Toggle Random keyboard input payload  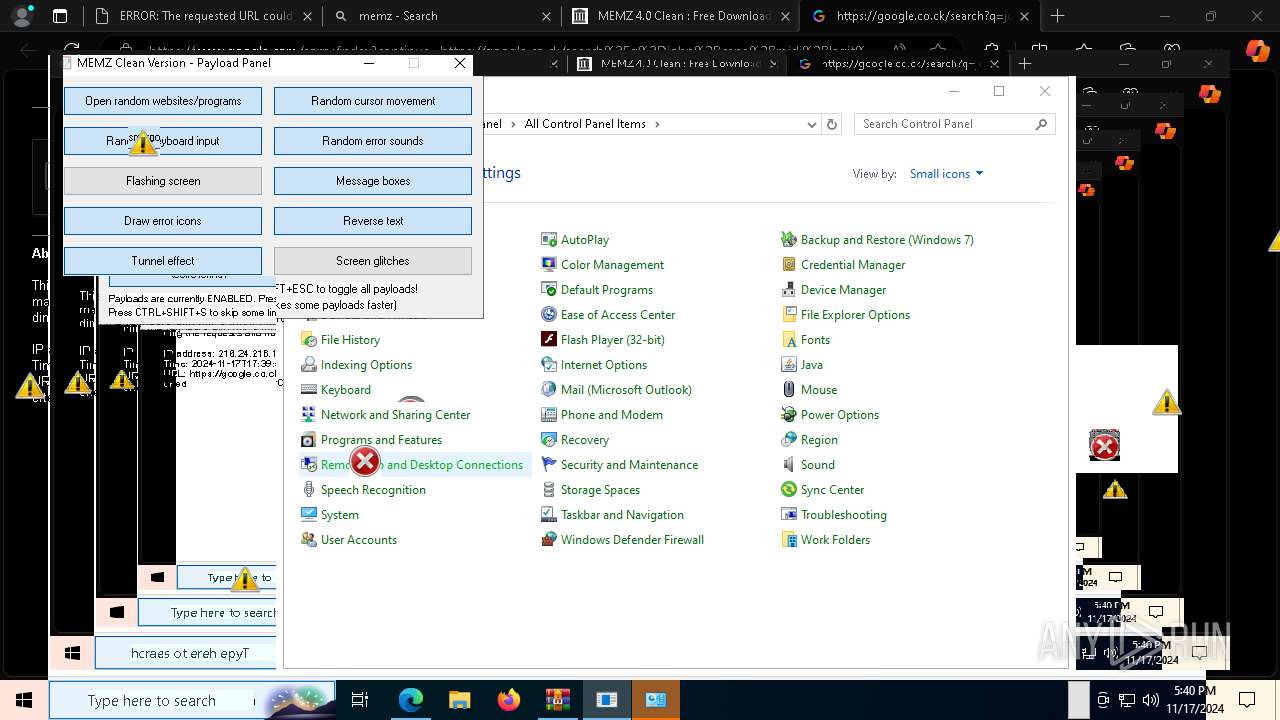(x=163, y=141)
